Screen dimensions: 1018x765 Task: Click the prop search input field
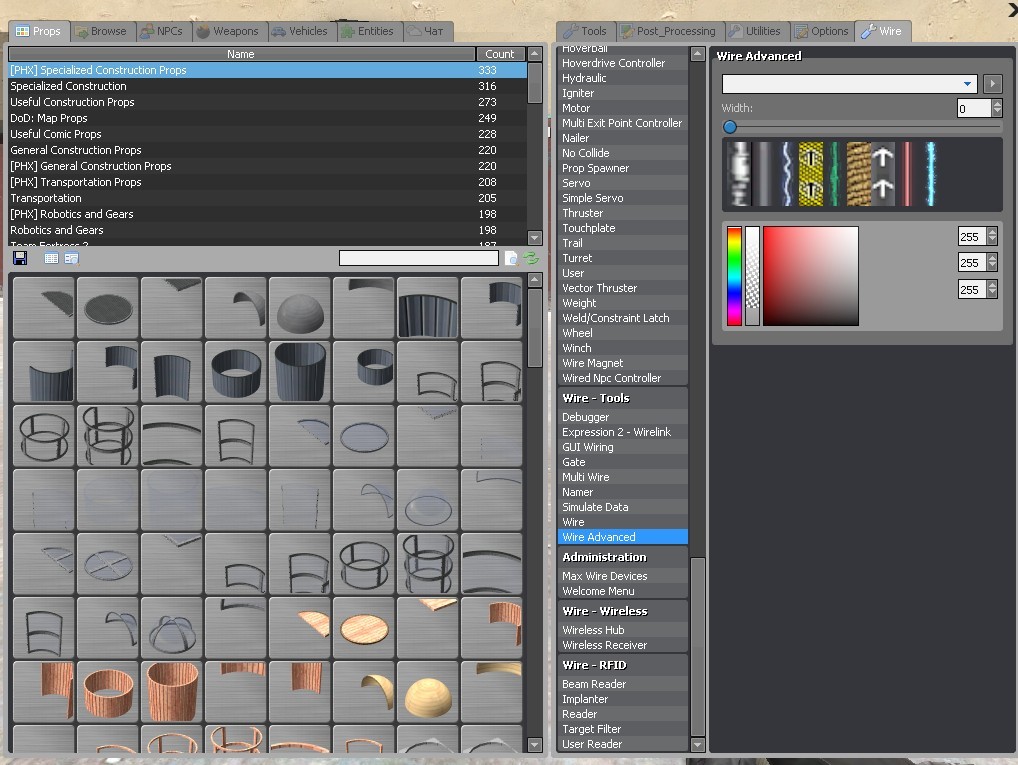point(418,258)
